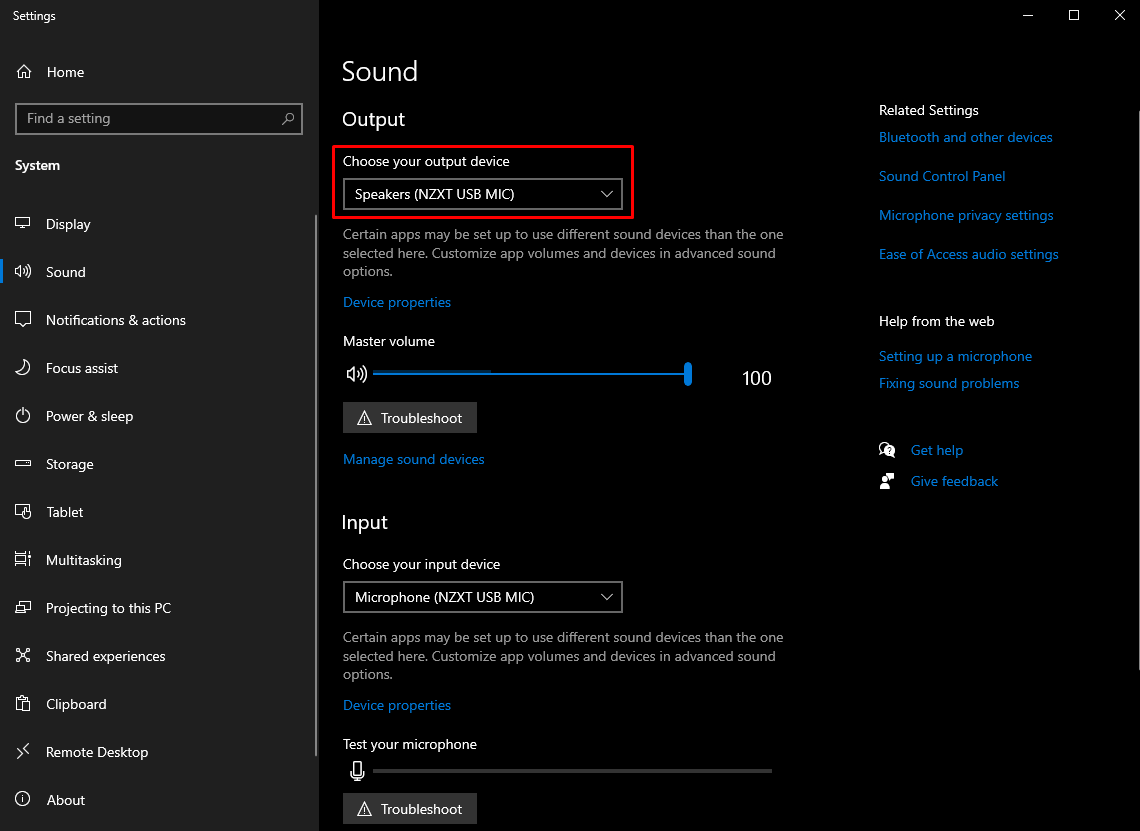This screenshot has width=1140, height=831.
Task: Click the Storage drive icon
Action: coord(23,463)
